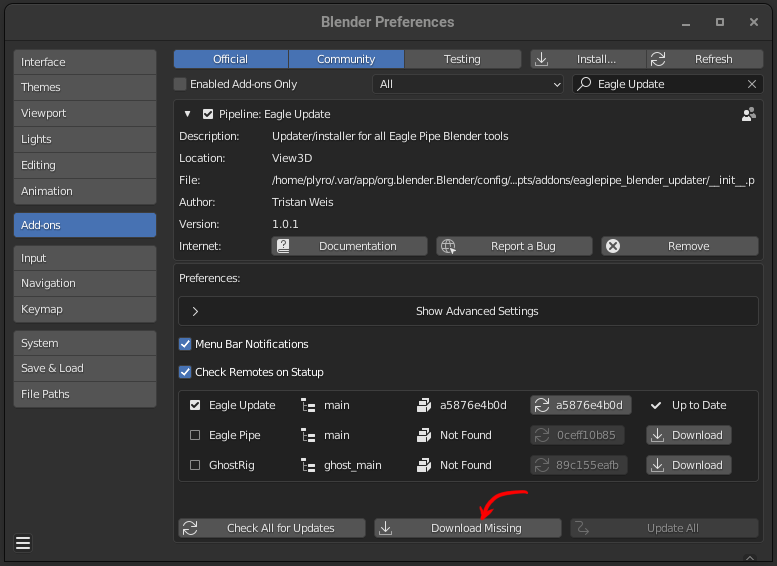Click the author name Tristan Weis
777x566 pixels.
302,202
